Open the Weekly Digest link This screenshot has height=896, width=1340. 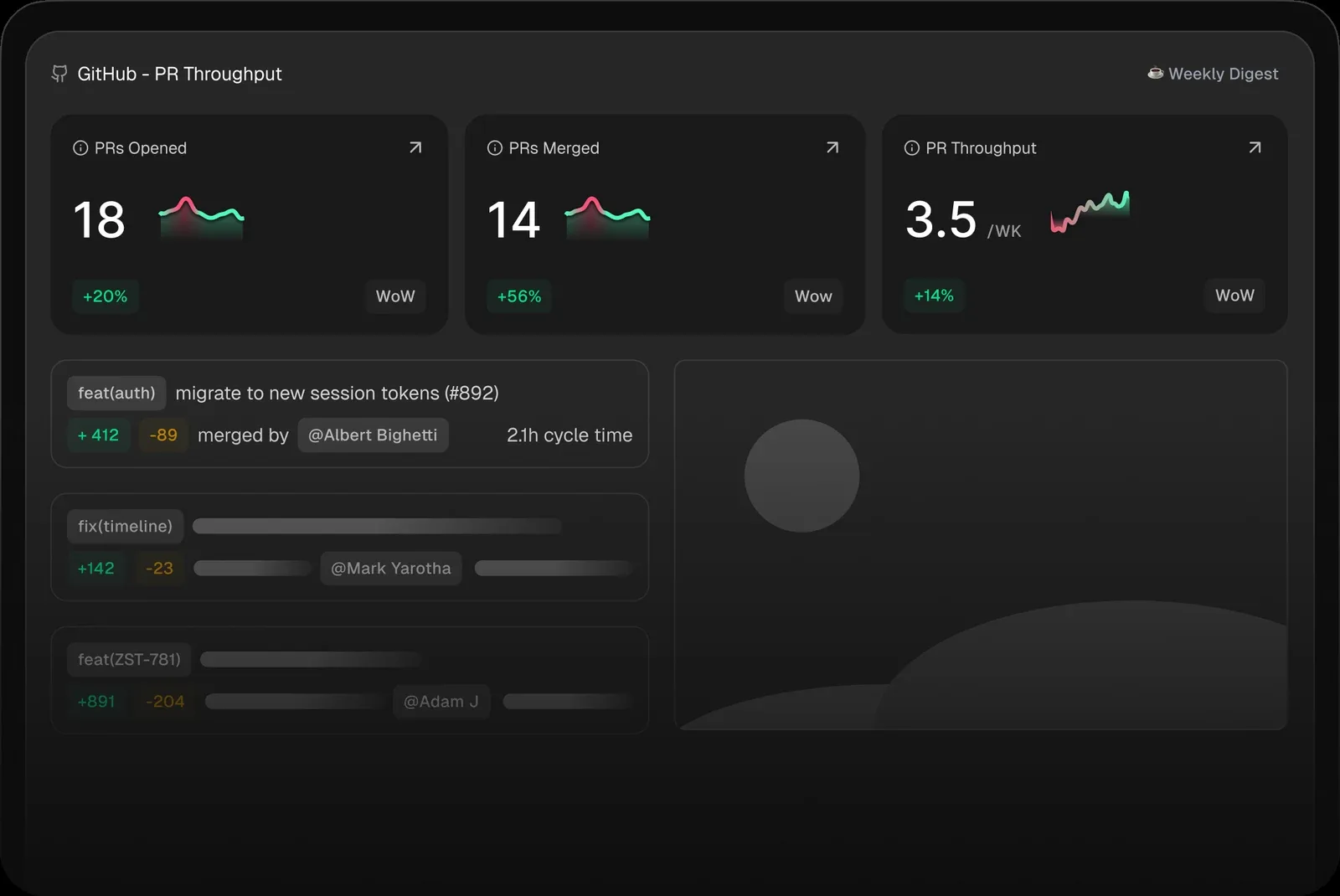[x=1213, y=74]
